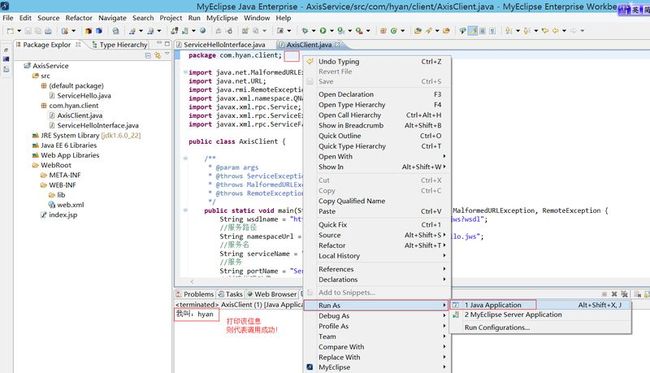The width and height of the screenshot is (650, 373).
Task: Expand the Debug As submenu
Action: click(377, 316)
